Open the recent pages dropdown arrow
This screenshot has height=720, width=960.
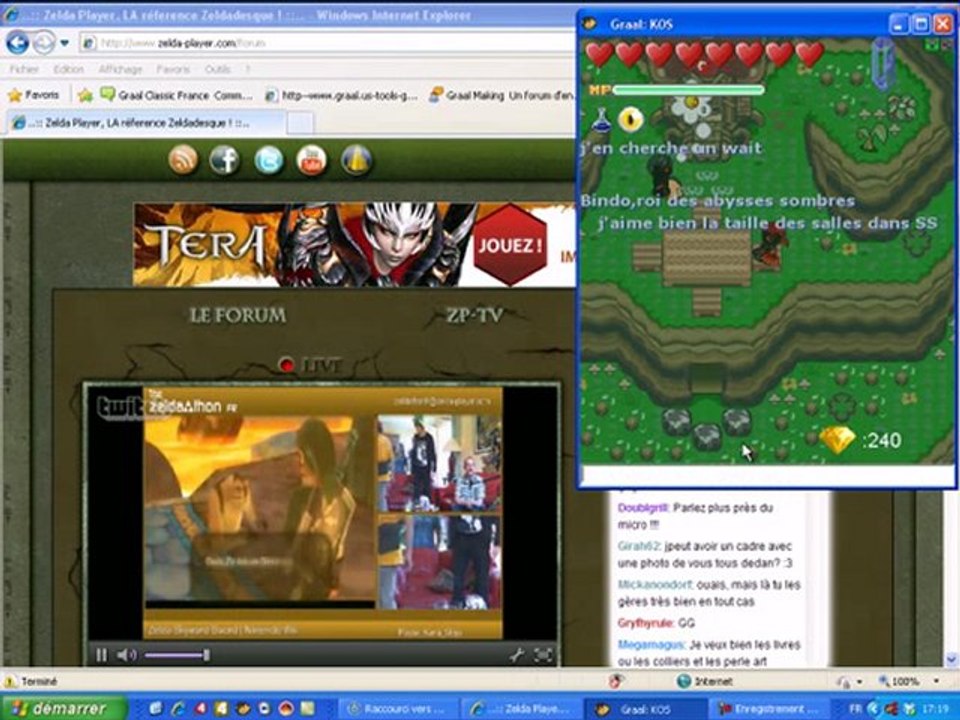click(x=64, y=43)
